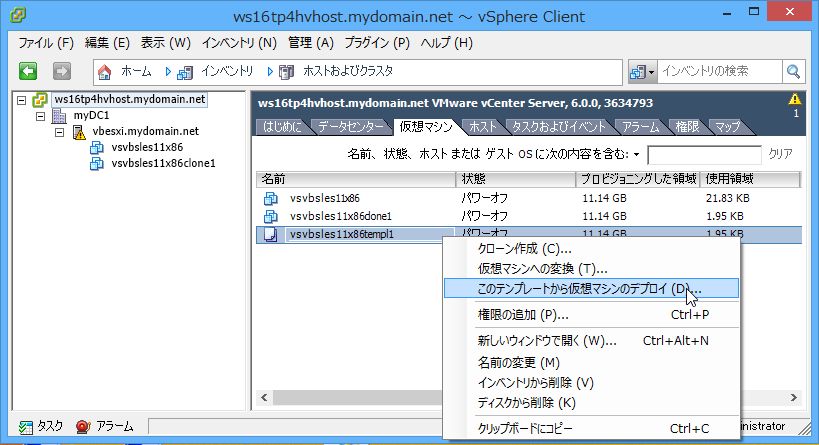Viewport: 819px width, 445px height.
Task: Click the タスク status bar icon
Action: pyautogui.click(x=26, y=427)
